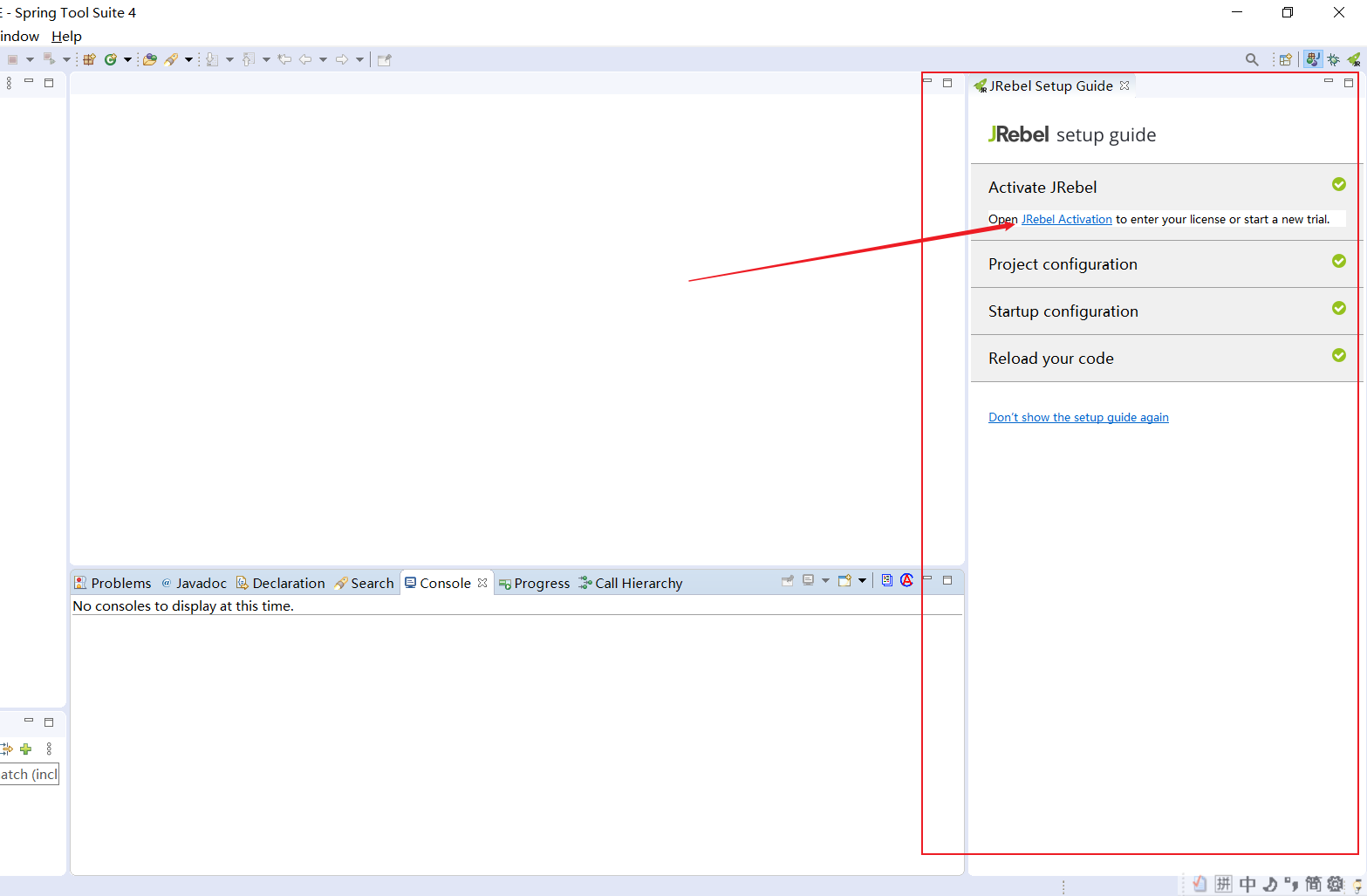Click the Pin Editor toolbar icon

385,59
